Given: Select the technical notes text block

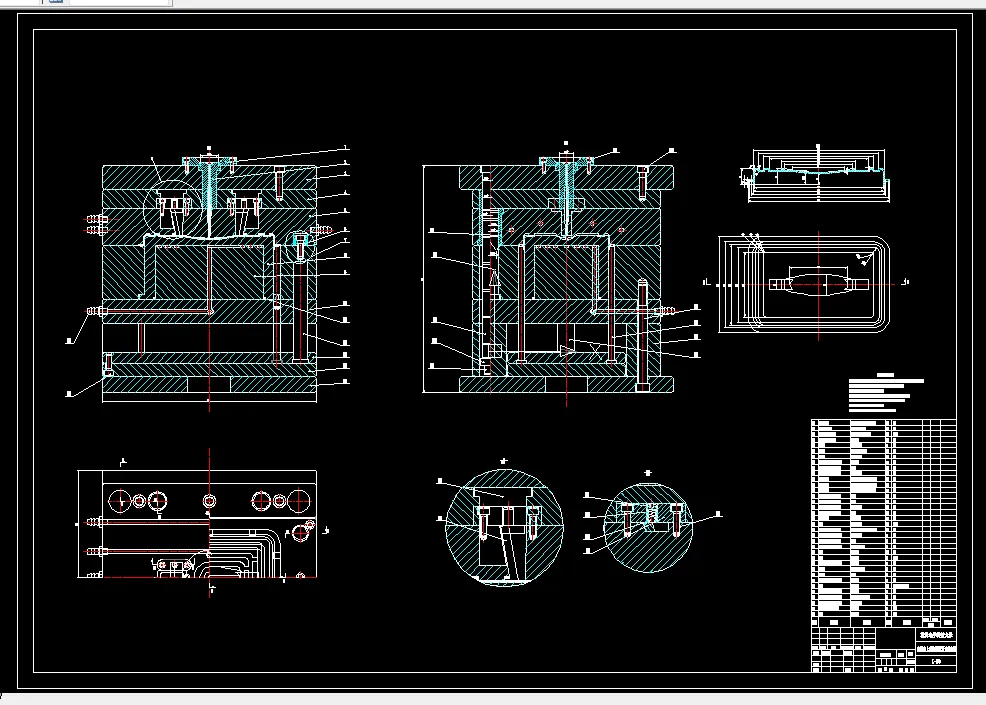Looking at the screenshot, I should pyautogui.click(x=886, y=393).
